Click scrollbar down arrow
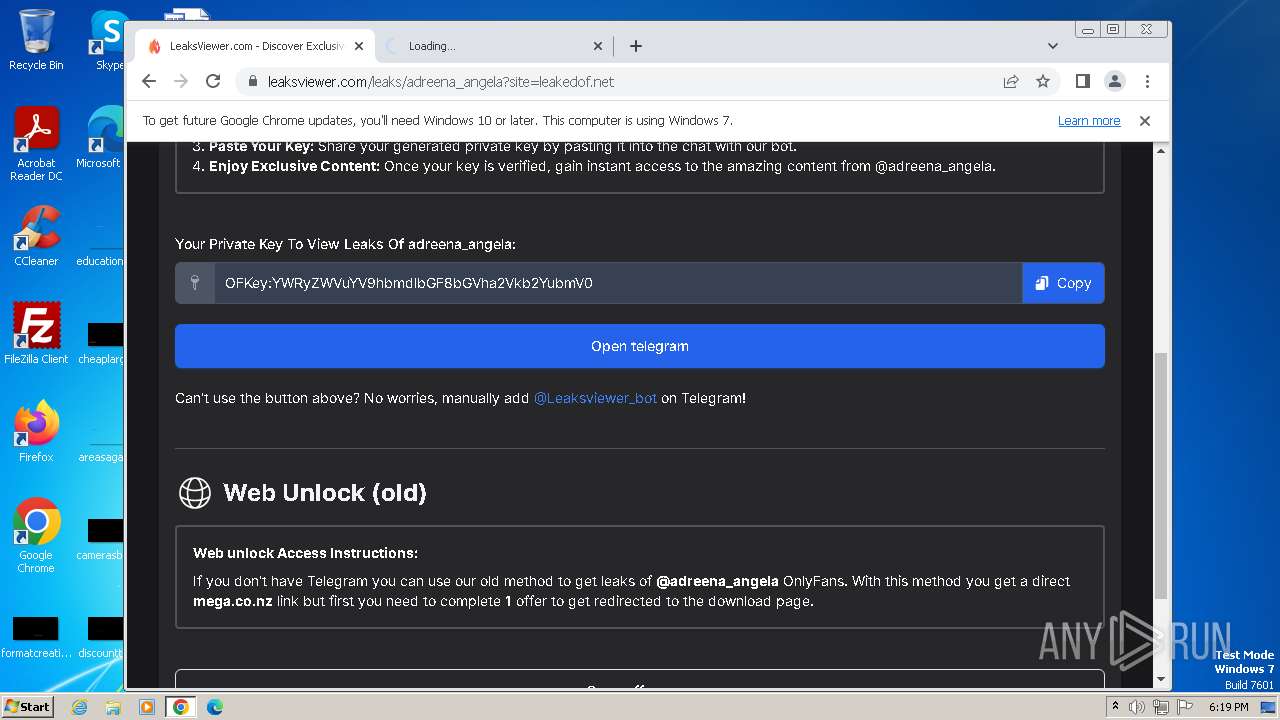Screen dimensions: 1280x720 tap(1161, 680)
